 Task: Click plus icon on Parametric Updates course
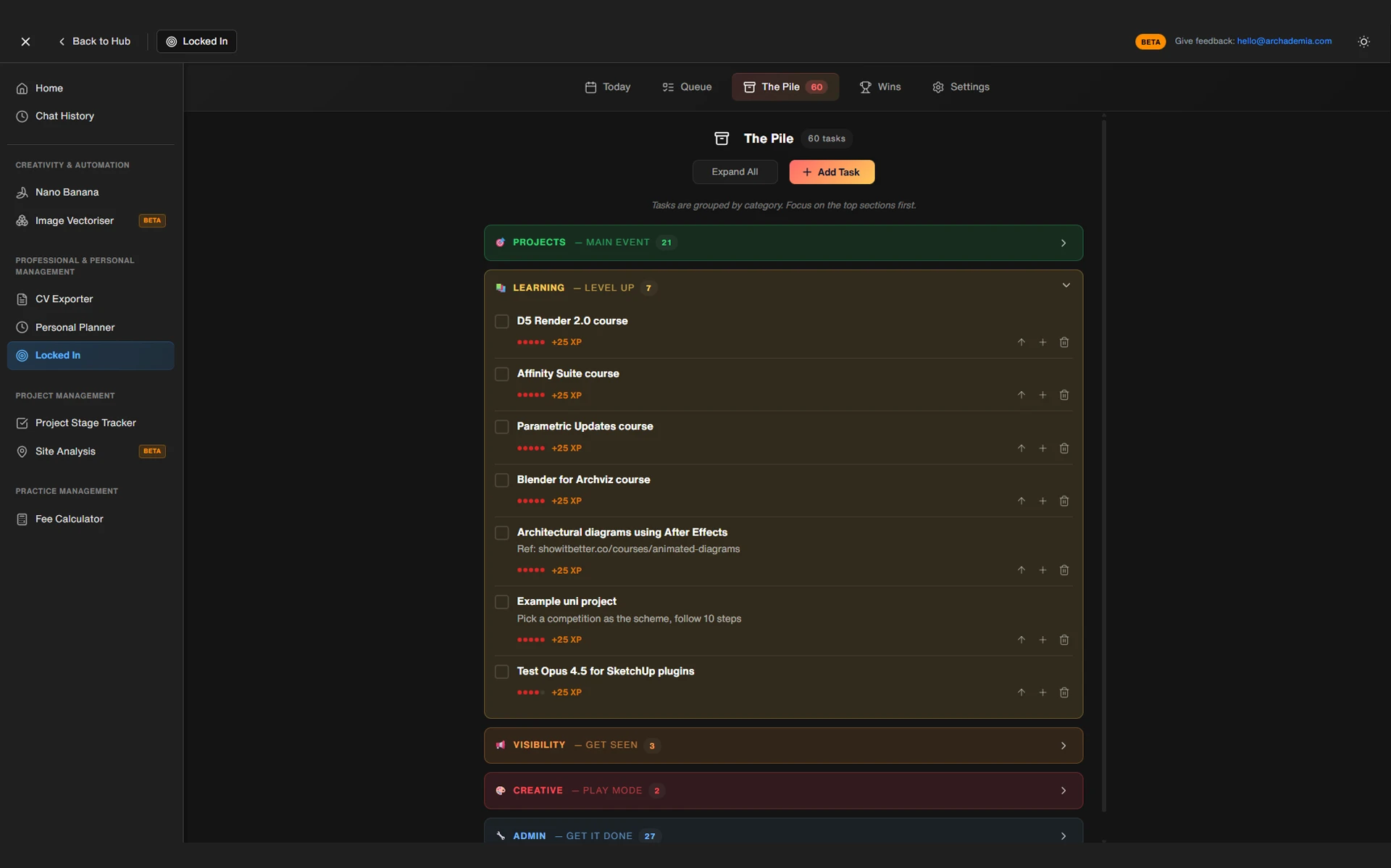tap(1043, 448)
